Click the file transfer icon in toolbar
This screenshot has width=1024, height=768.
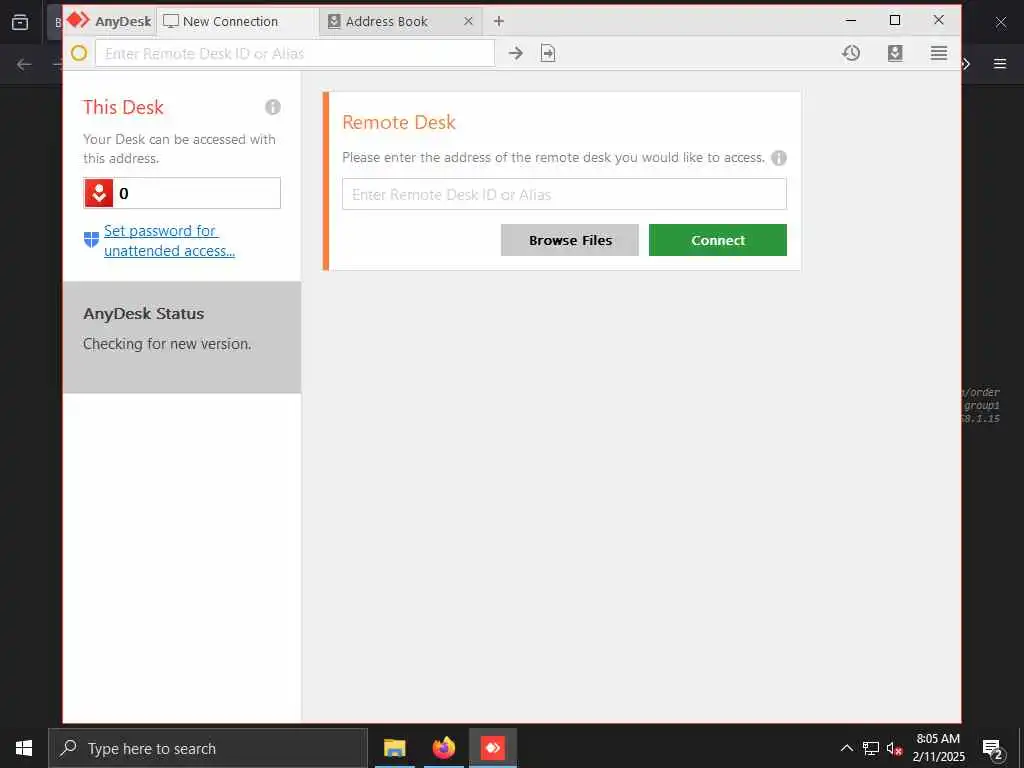548,53
